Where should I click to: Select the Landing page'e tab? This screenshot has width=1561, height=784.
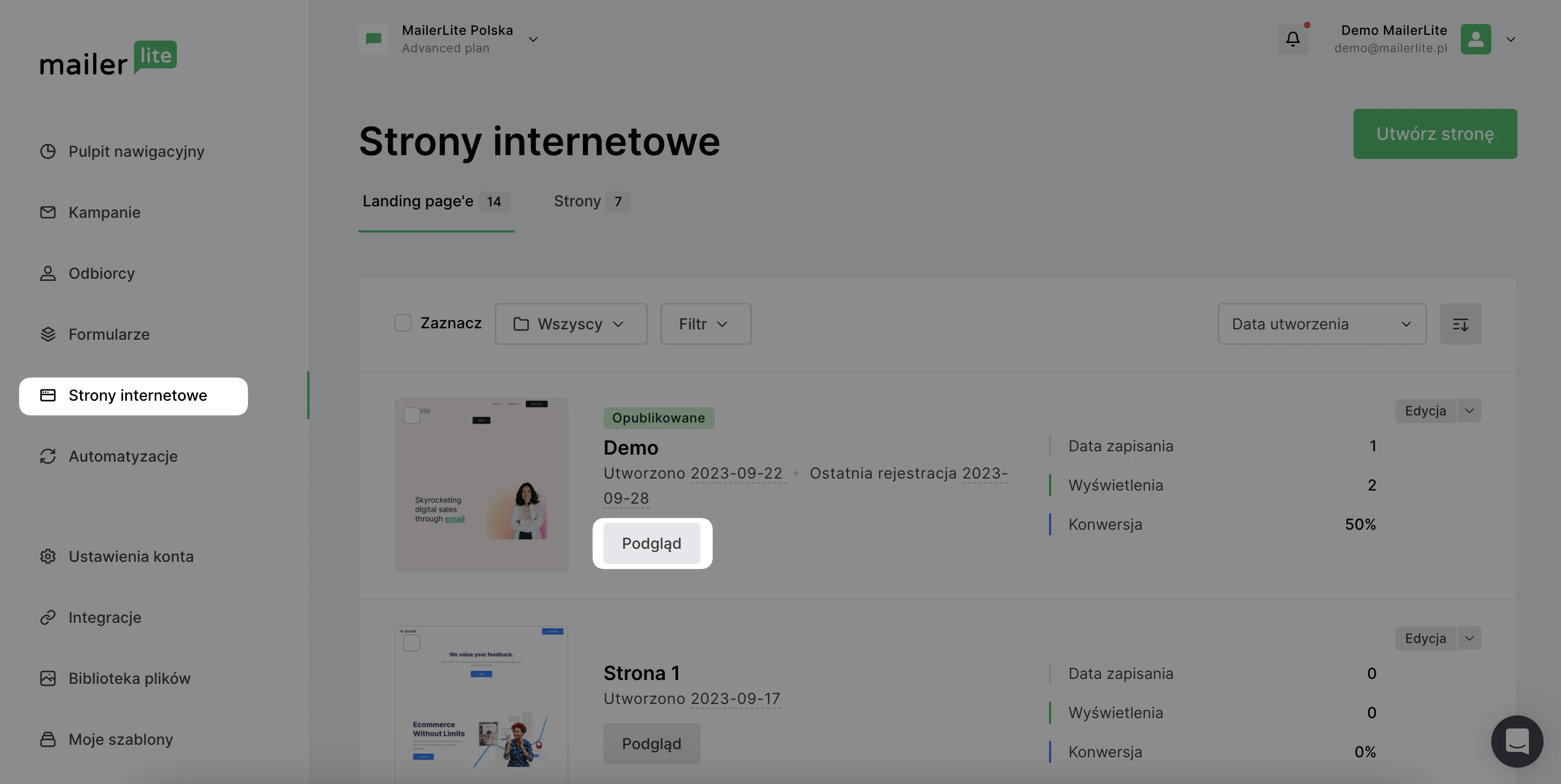coord(435,201)
